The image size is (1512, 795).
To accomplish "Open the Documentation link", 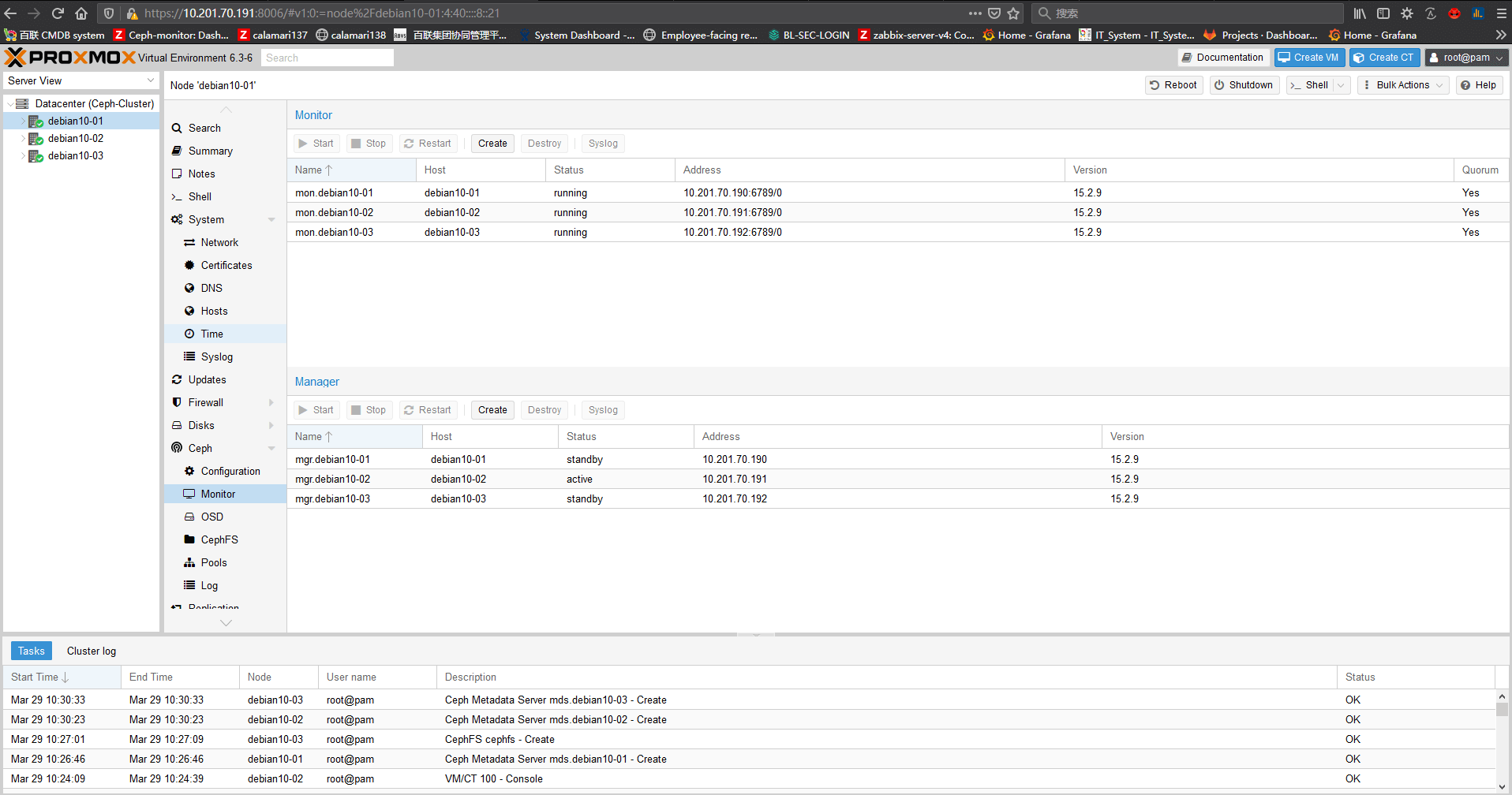I will [x=1222, y=58].
